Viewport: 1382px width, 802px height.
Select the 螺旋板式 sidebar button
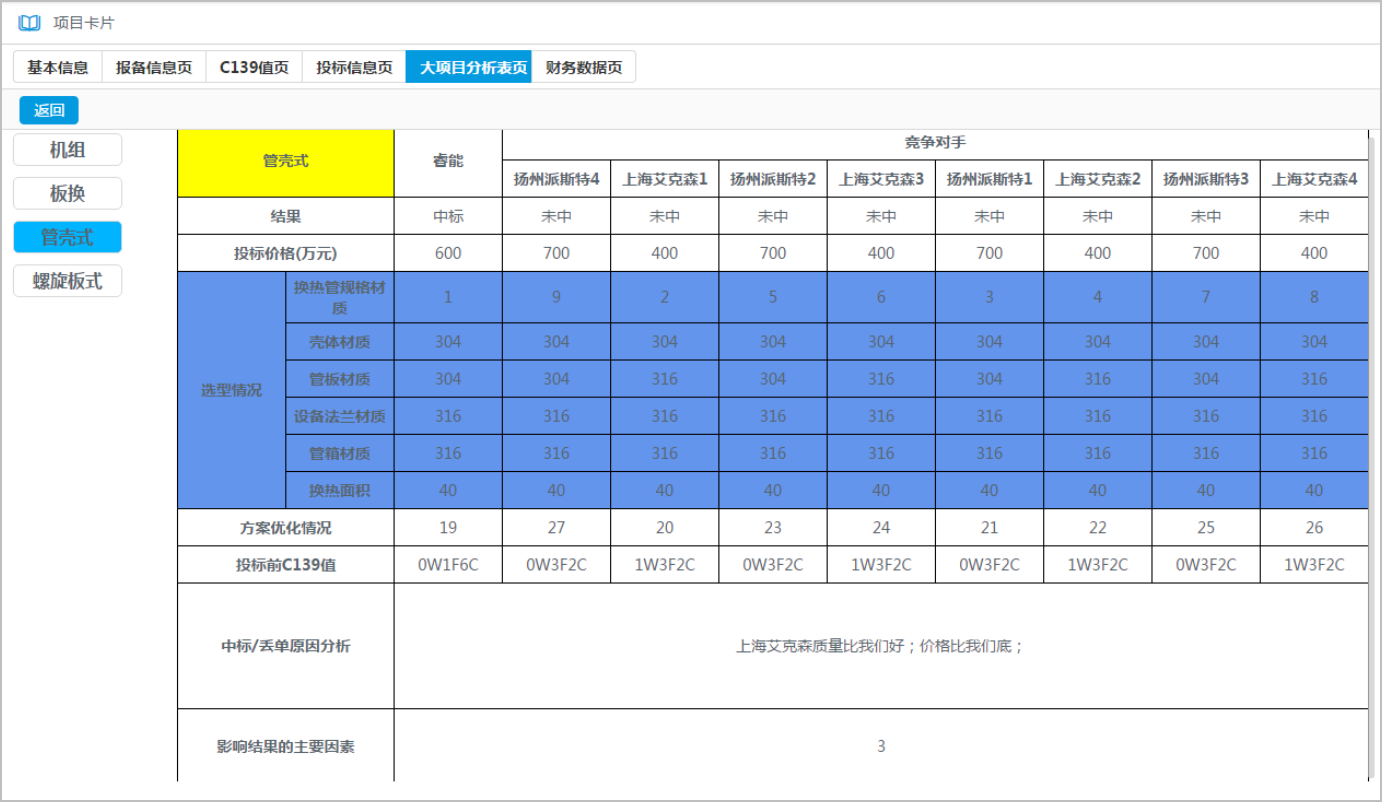coord(67,281)
